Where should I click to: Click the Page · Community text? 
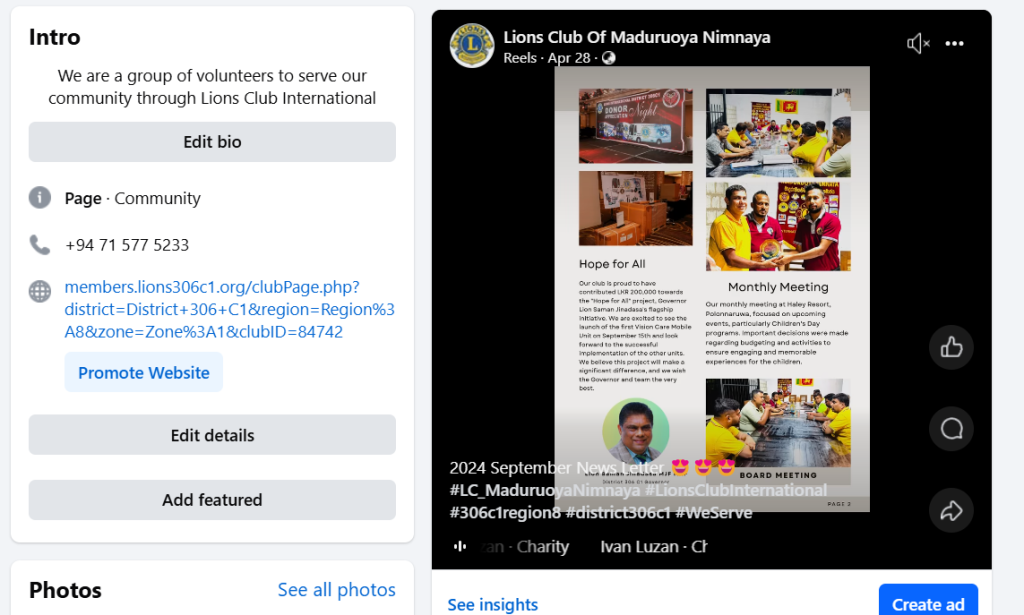pyautogui.click(x=133, y=198)
